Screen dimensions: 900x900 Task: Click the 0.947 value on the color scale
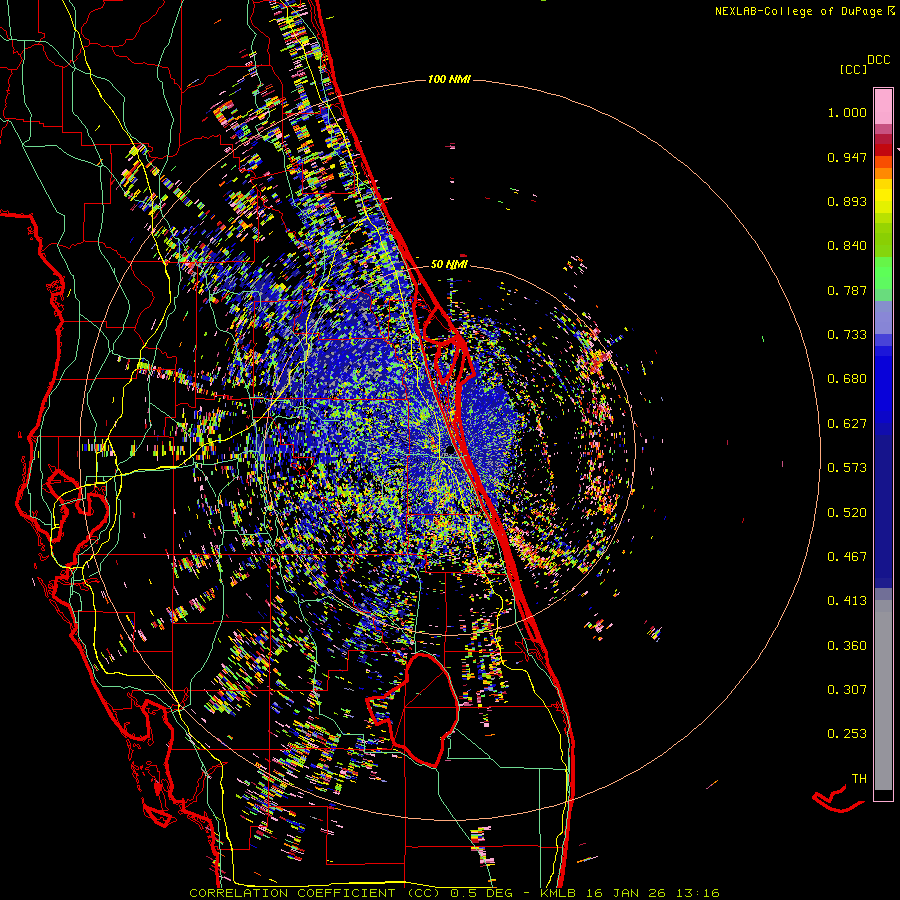click(x=847, y=157)
